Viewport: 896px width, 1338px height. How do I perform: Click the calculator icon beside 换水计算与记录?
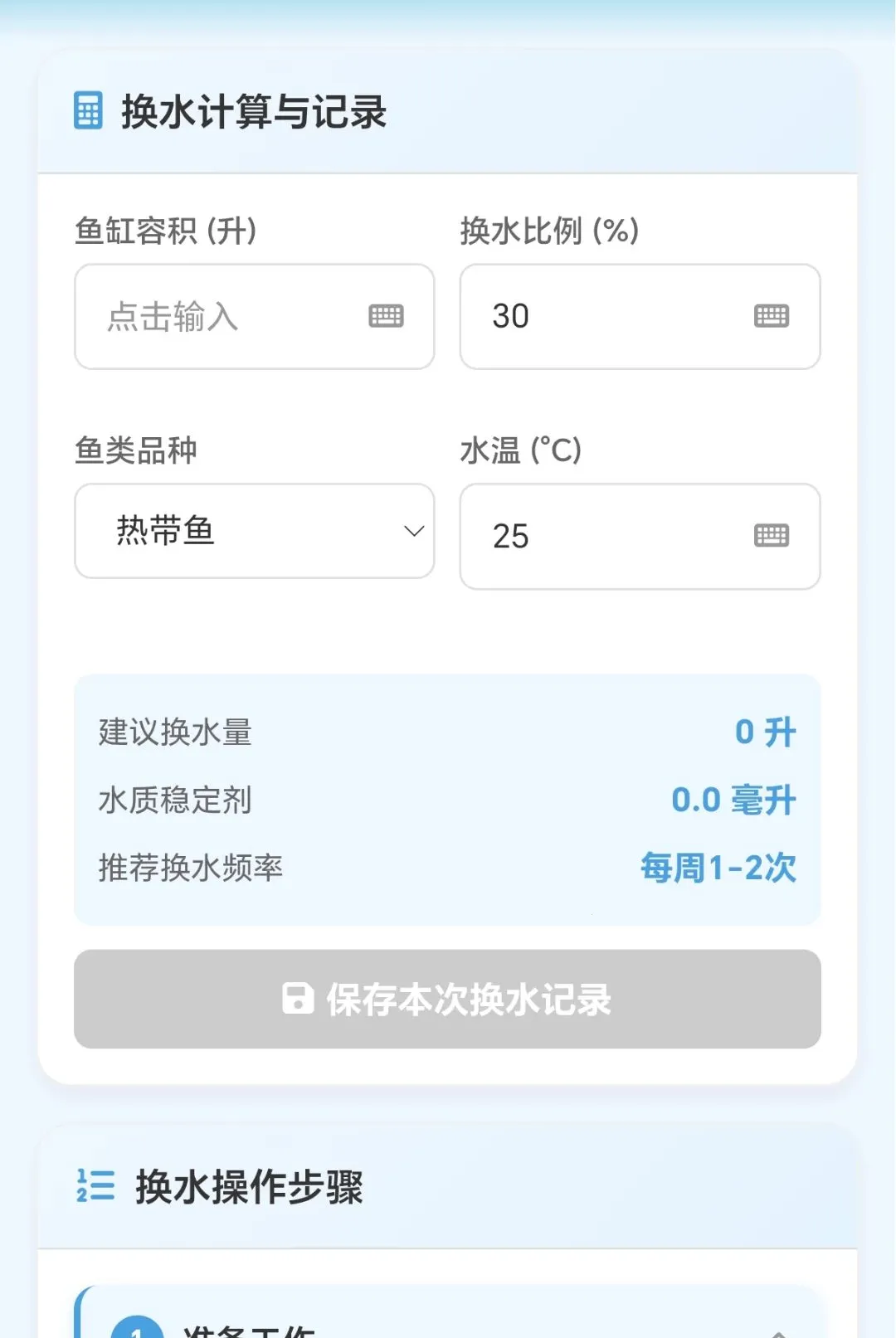pyautogui.click(x=88, y=110)
